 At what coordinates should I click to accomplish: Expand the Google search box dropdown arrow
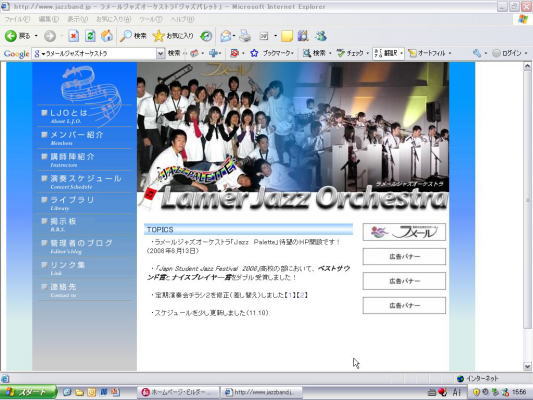pyautogui.click(x=160, y=53)
